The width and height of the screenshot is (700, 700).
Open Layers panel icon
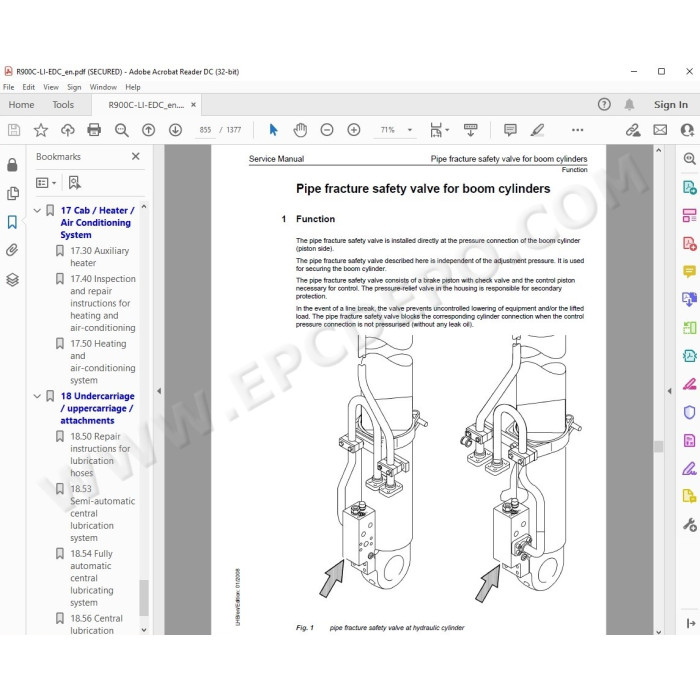pos(12,279)
